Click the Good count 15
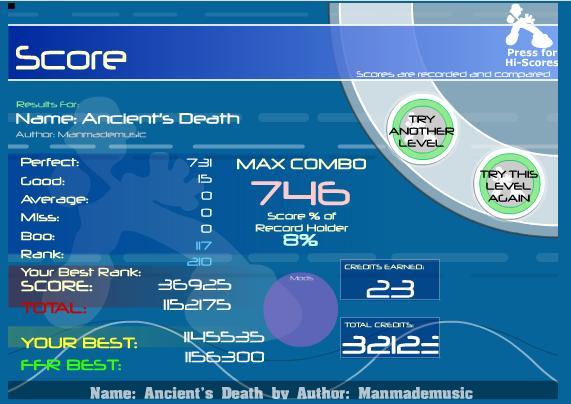Screen dimensions: 571x404 [205, 179]
